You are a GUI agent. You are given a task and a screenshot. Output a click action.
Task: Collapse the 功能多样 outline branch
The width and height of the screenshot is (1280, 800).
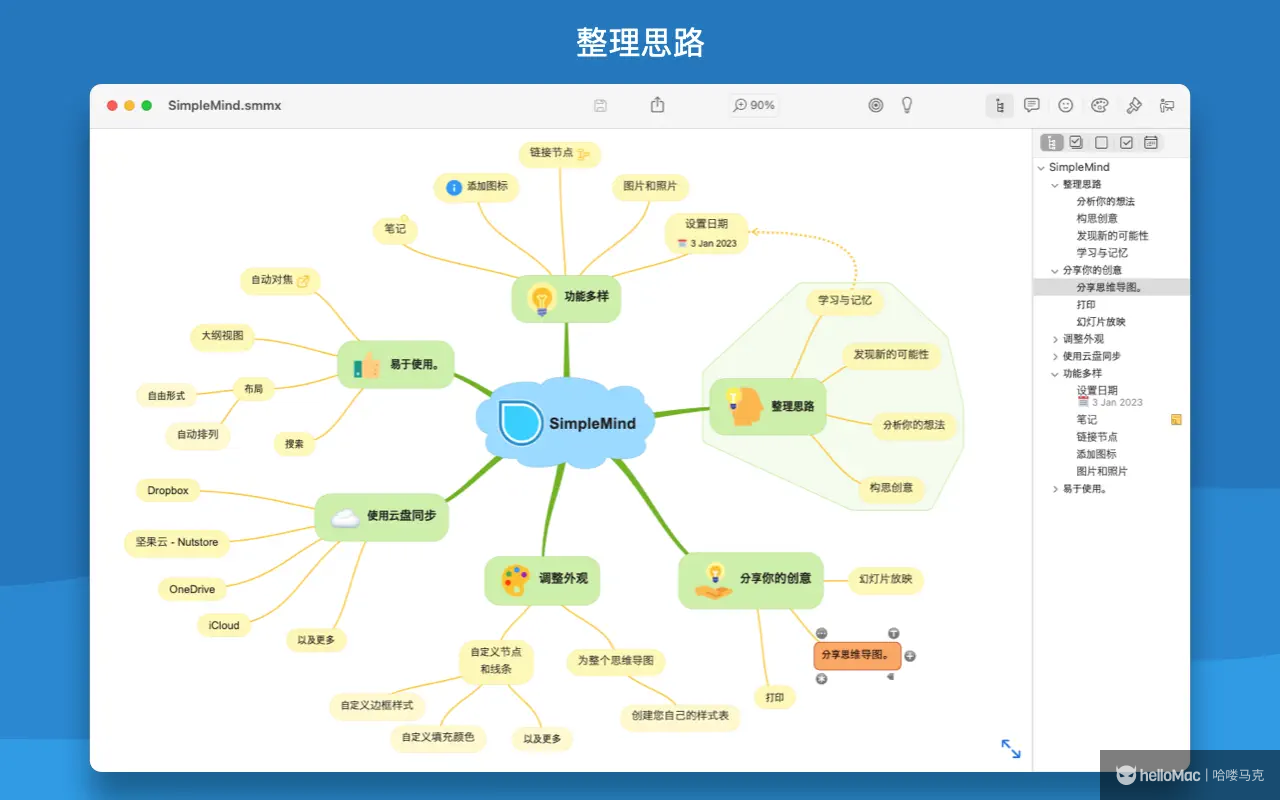(x=1055, y=374)
